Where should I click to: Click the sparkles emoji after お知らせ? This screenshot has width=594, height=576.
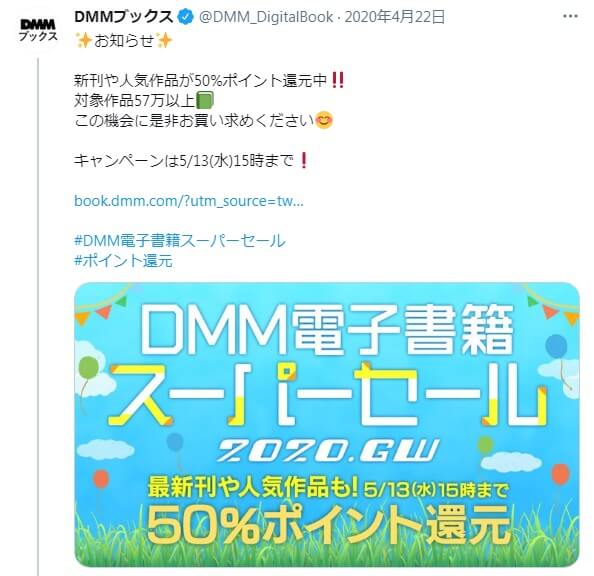click(164, 40)
